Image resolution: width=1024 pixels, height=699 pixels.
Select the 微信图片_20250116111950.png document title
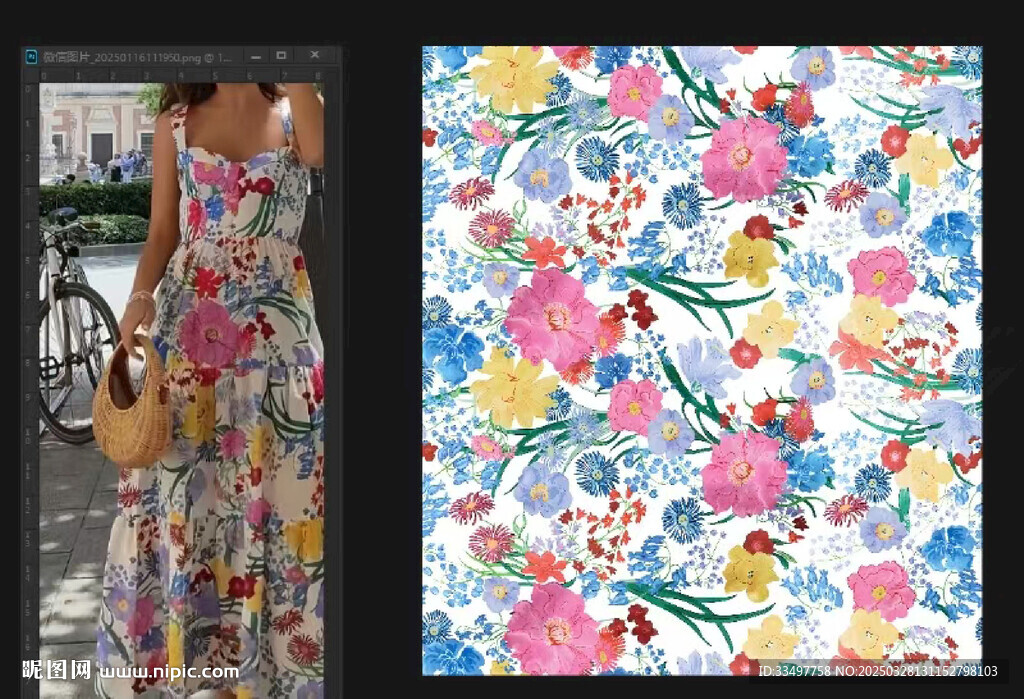(137, 57)
